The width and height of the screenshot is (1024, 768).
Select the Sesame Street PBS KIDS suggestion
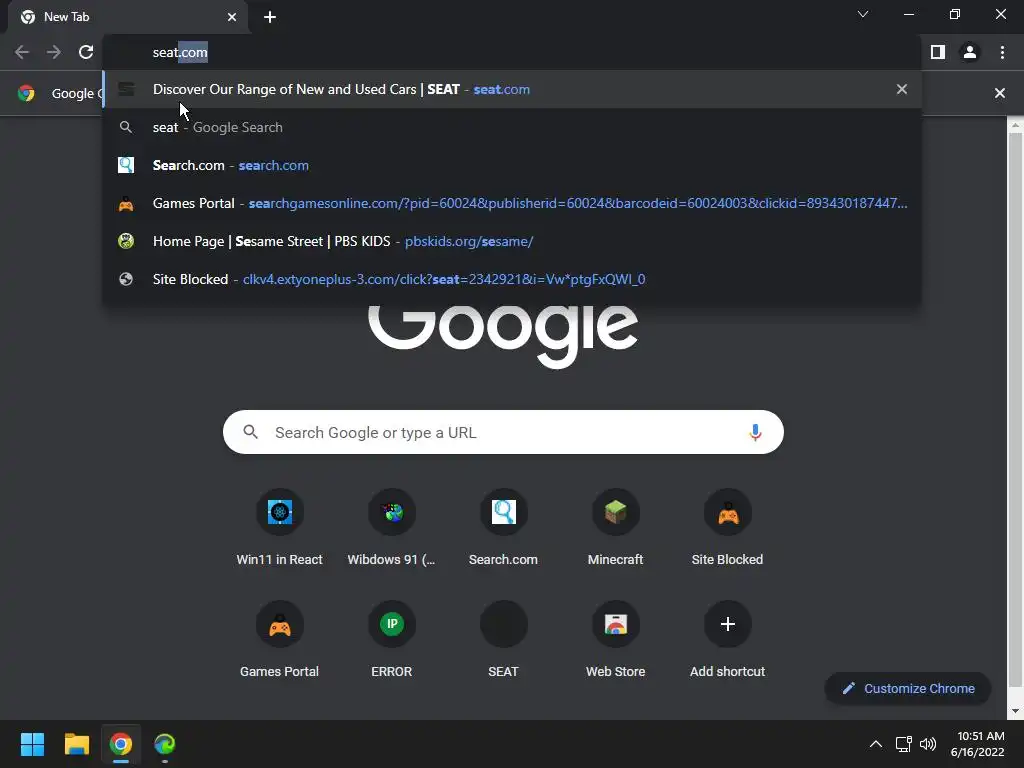click(x=512, y=241)
